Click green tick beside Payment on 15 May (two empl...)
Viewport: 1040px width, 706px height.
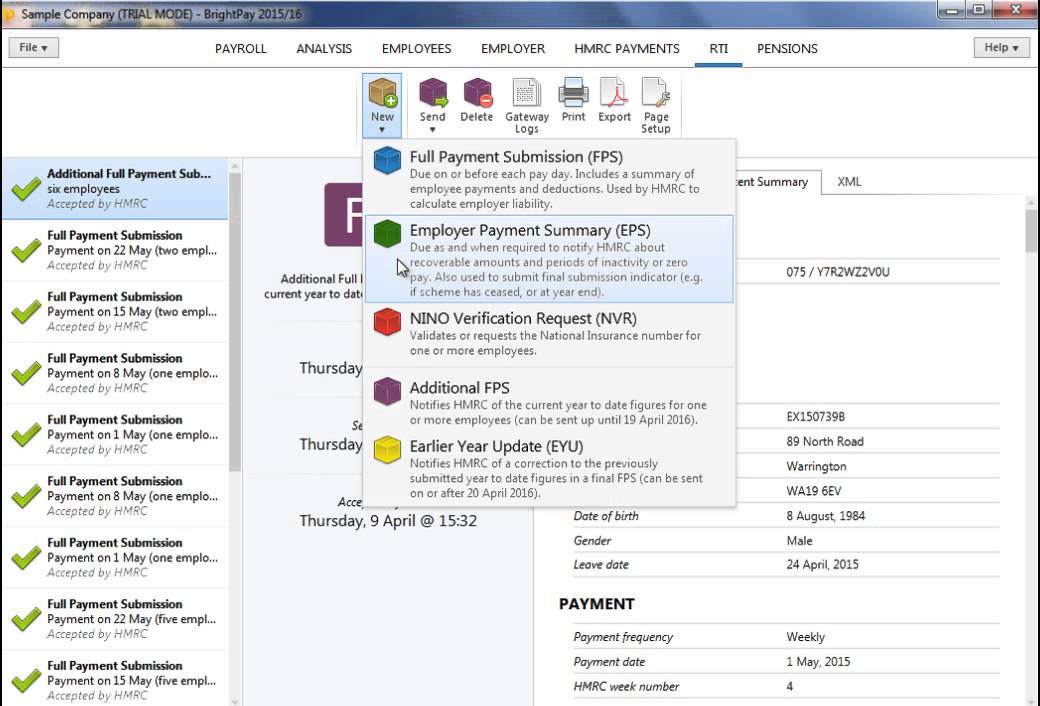[x=26, y=312]
